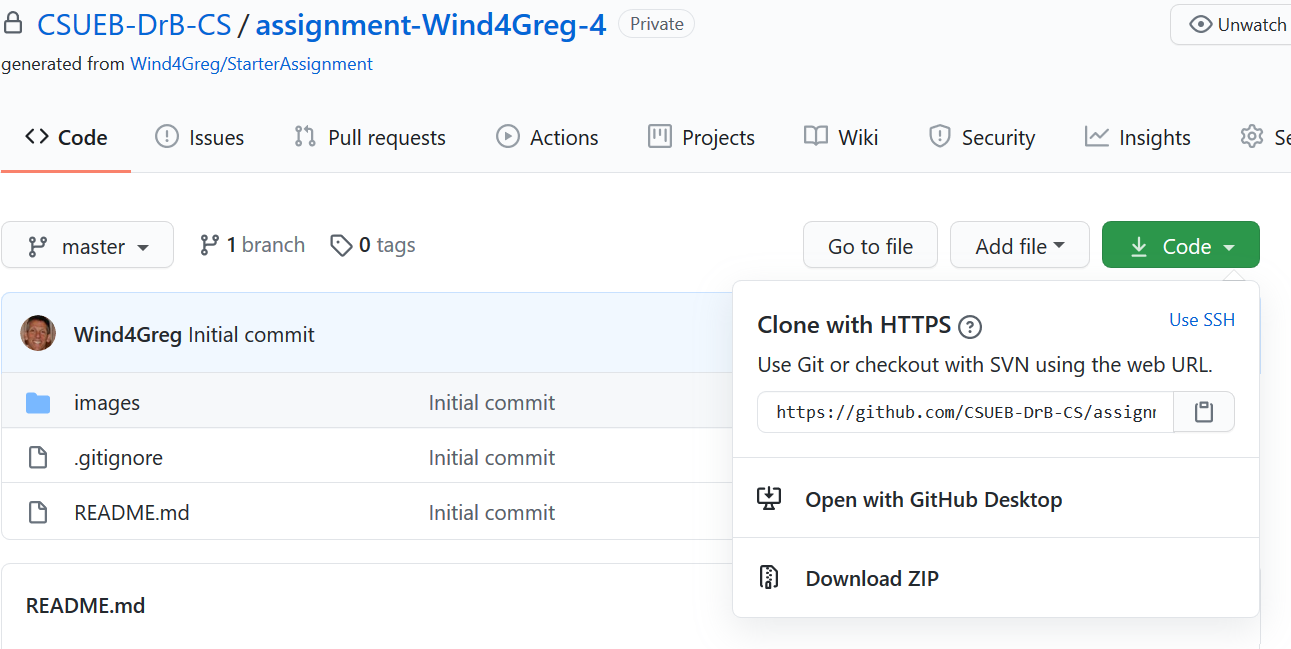
Task: Copy the HTTPS clone URL to clipboard
Action: coord(1204,412)
